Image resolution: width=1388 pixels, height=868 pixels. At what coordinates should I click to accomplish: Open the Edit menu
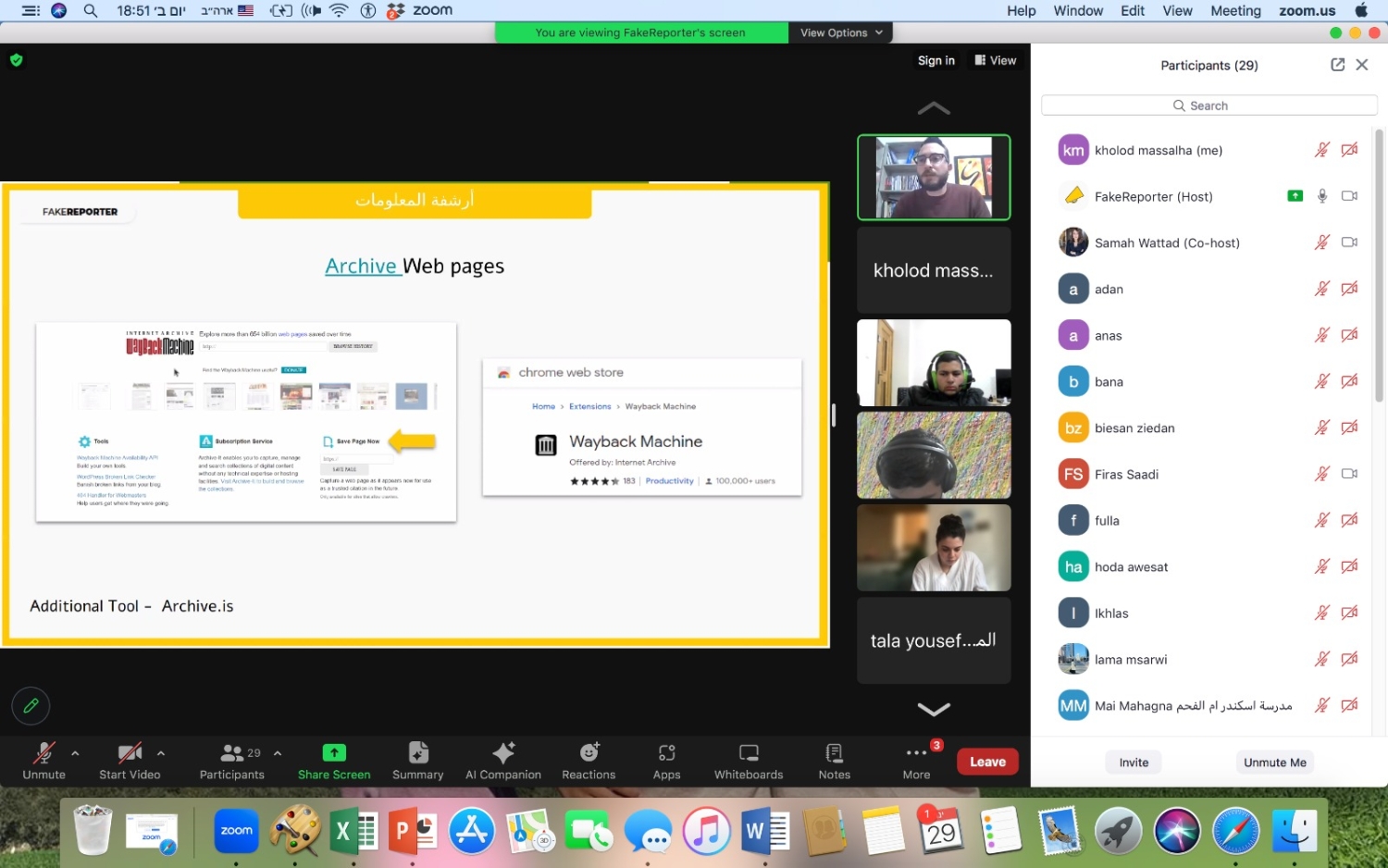coord(1133,11)
